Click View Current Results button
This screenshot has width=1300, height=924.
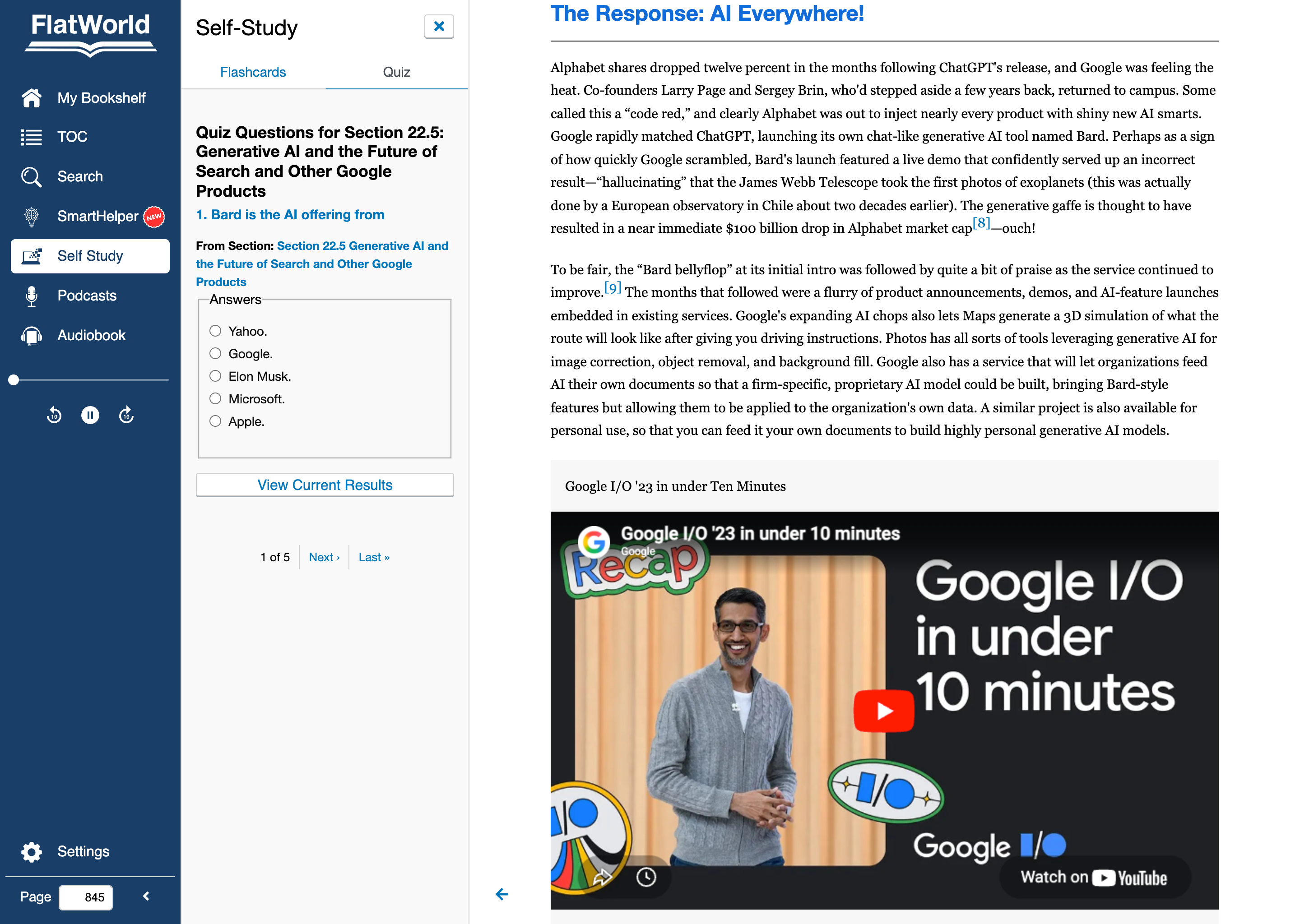pyautogui.click(x=325, y=485)
